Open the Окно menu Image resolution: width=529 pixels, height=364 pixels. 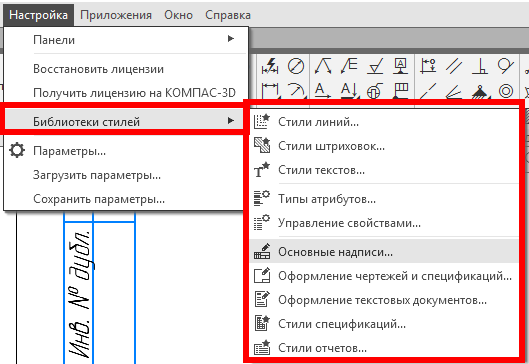click(178, 15)
